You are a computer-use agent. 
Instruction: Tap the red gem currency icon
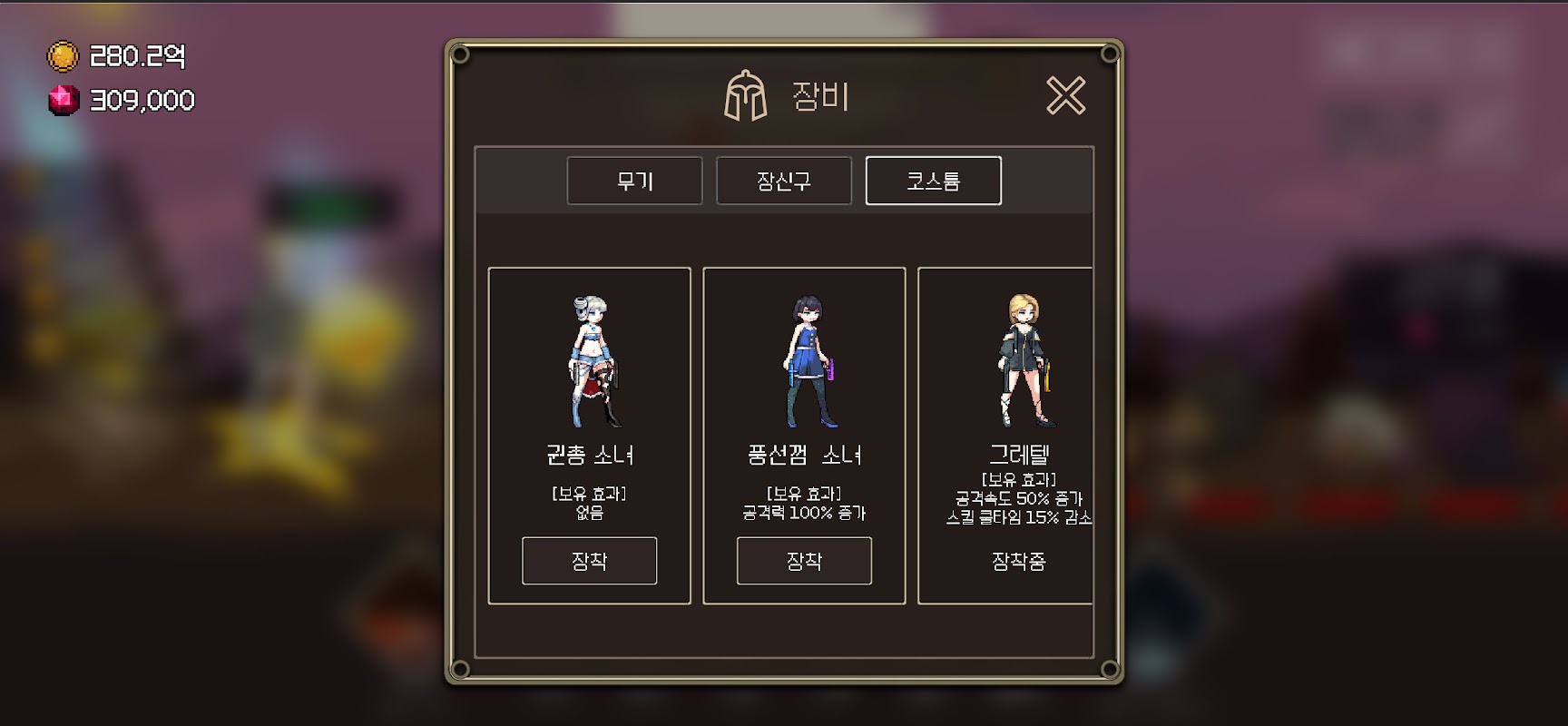64,100
